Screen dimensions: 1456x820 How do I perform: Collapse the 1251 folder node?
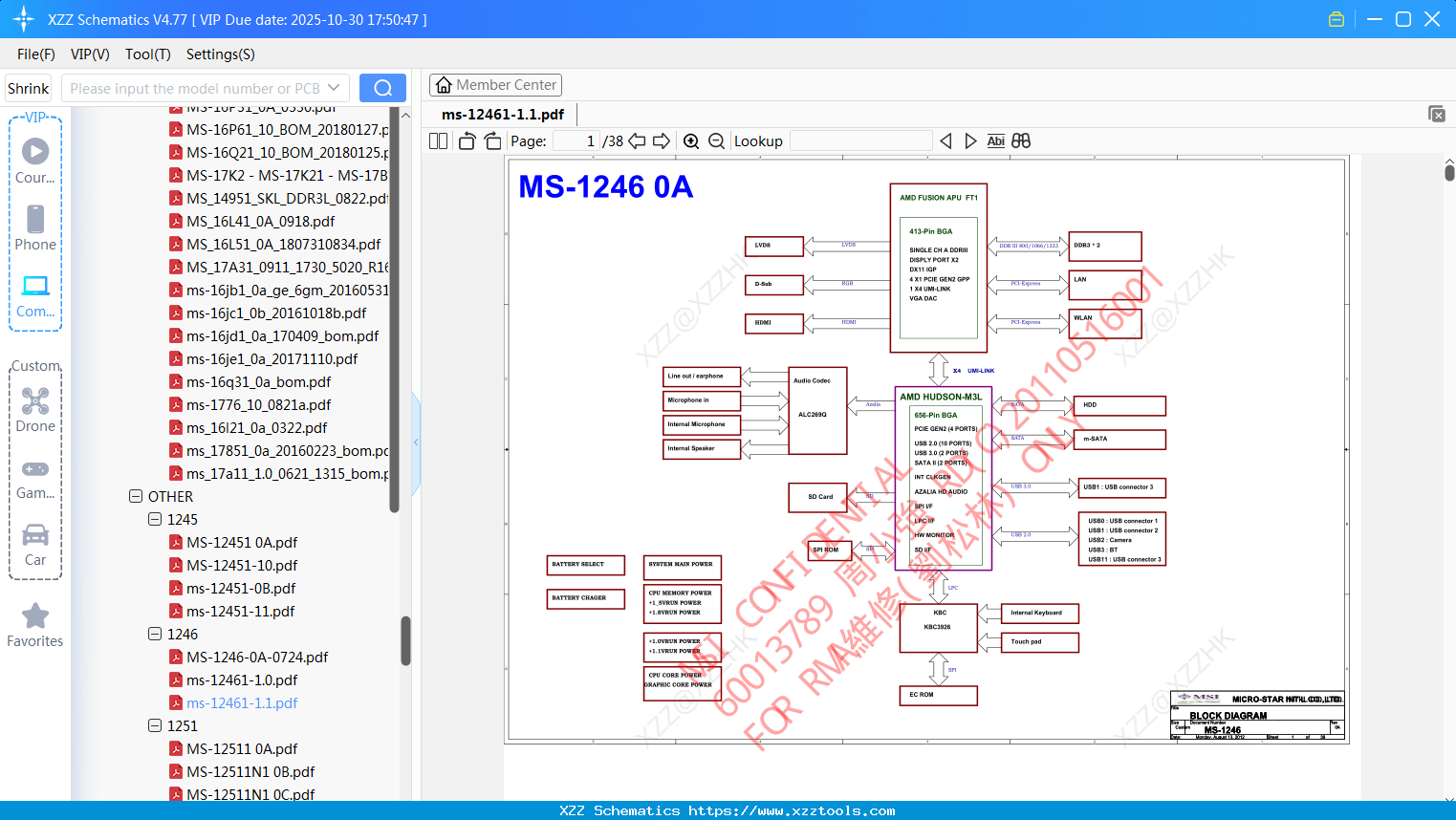pyautogui.click(x=155, y=725)
